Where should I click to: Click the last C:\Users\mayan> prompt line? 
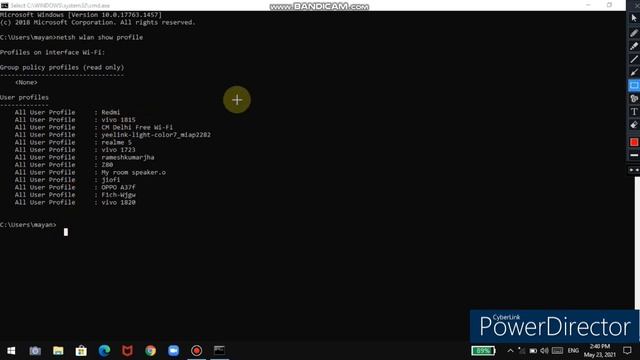(x=28, y=225)
